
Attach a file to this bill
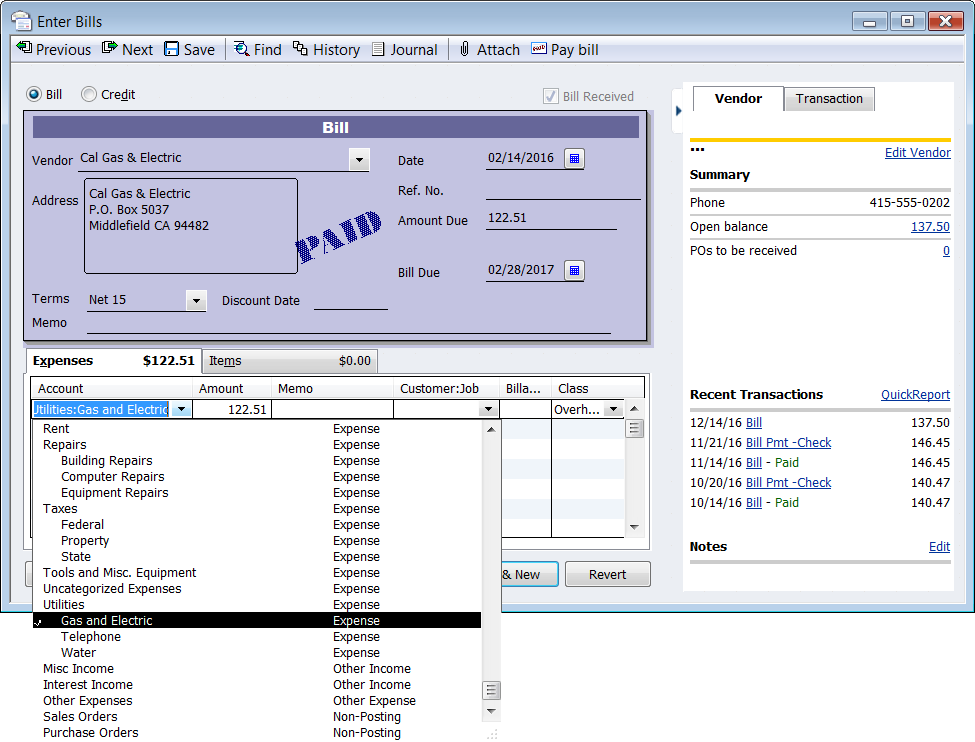489,49
